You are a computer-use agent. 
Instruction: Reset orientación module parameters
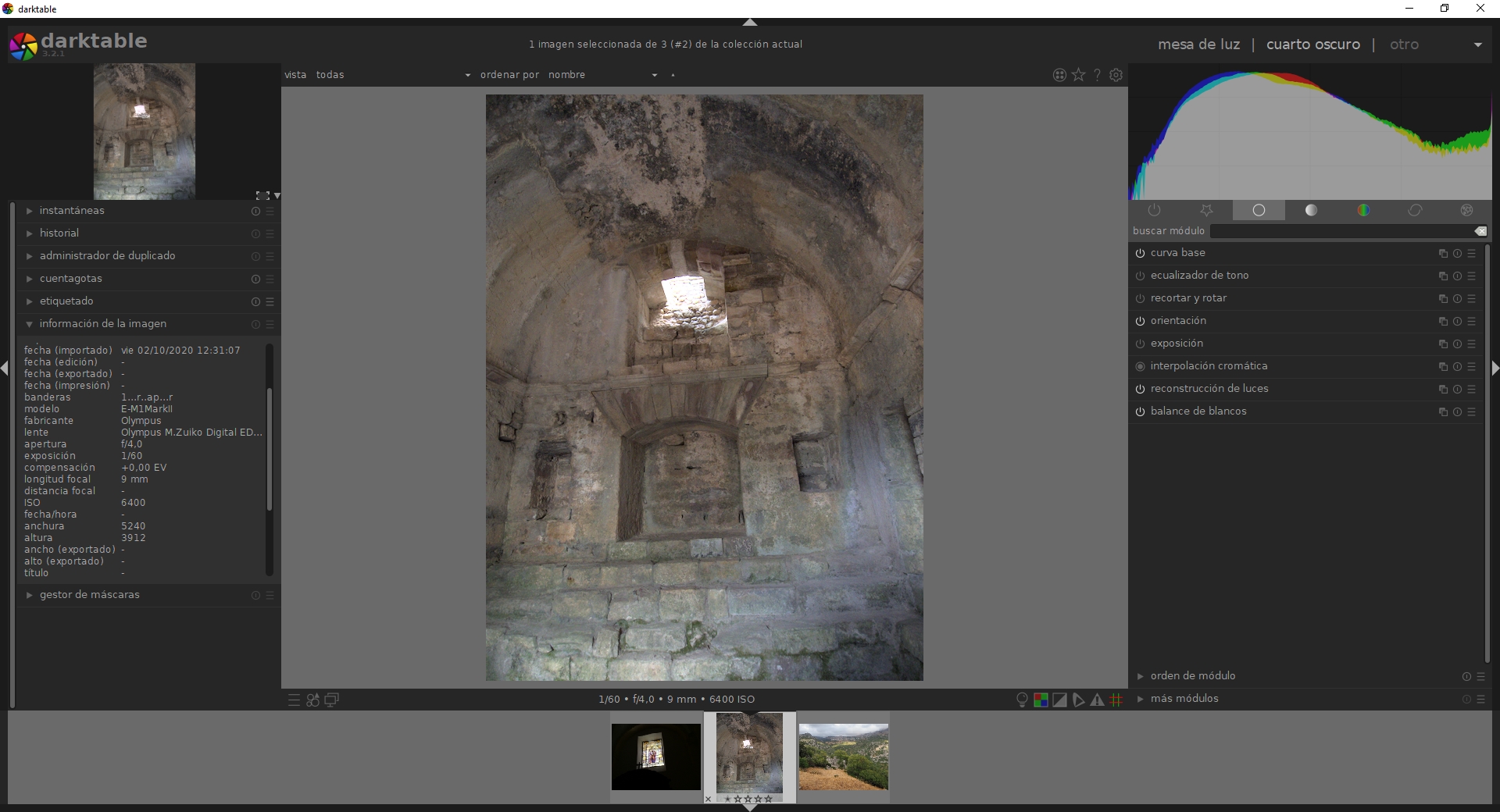[1457, 322]
